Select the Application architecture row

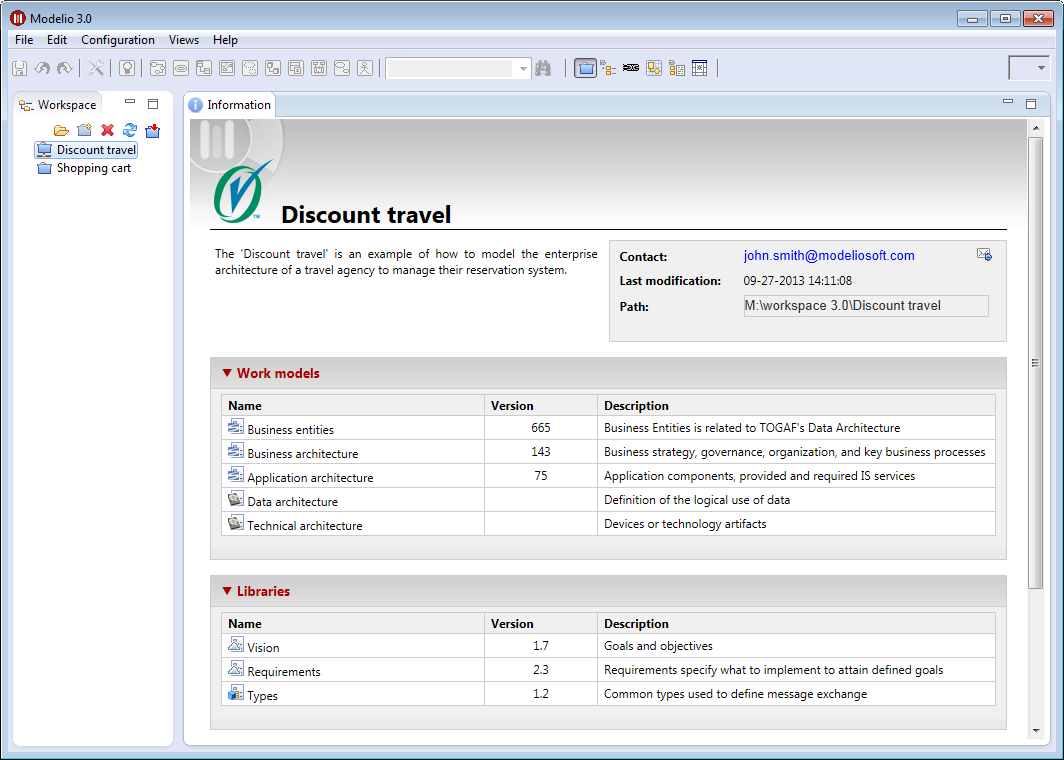pyautogui.click(x=609, y=476)
